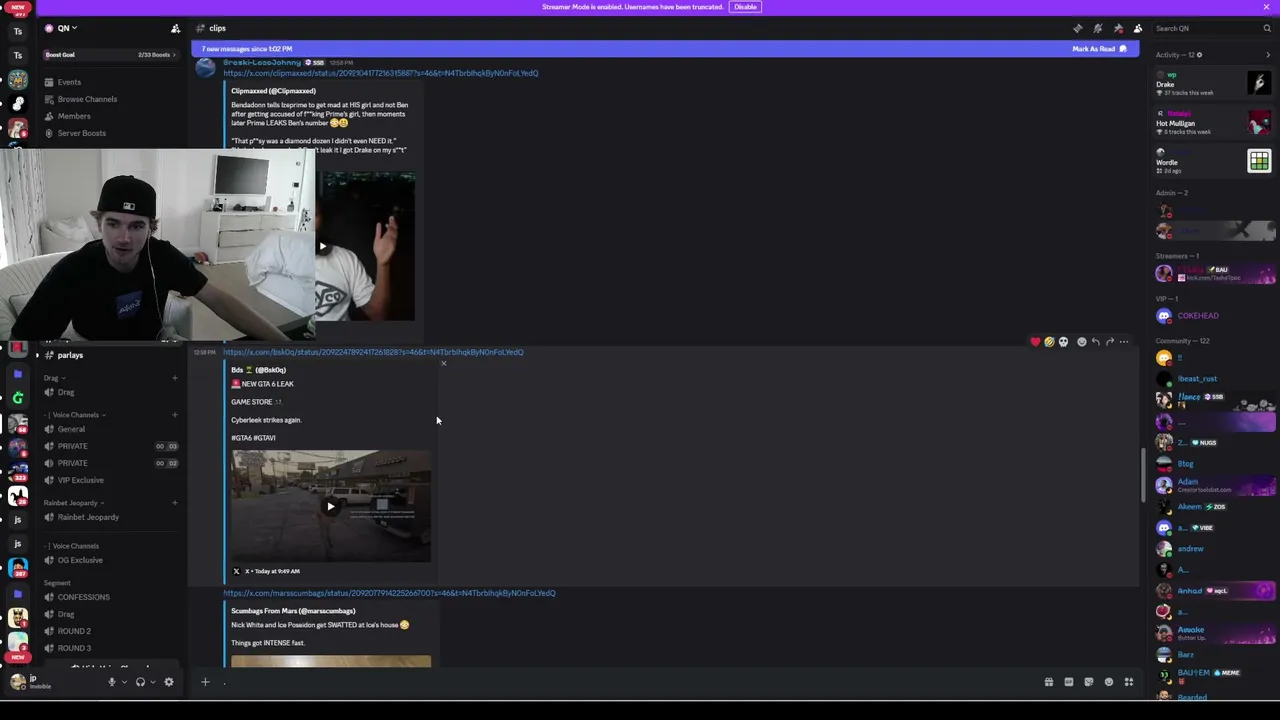
Task: Open the x.com/marsscumbags status link
Action: (389, 593)
